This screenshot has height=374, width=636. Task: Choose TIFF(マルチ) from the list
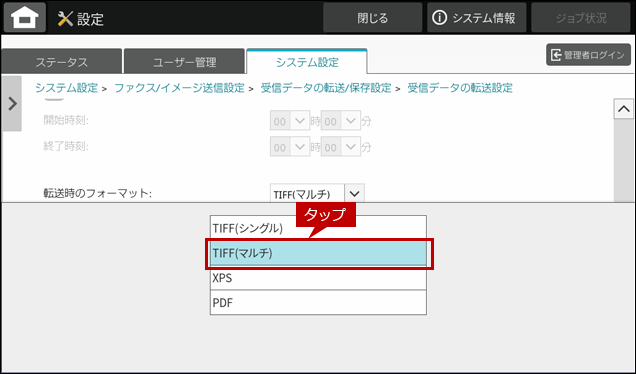click(x=318, y=253)
